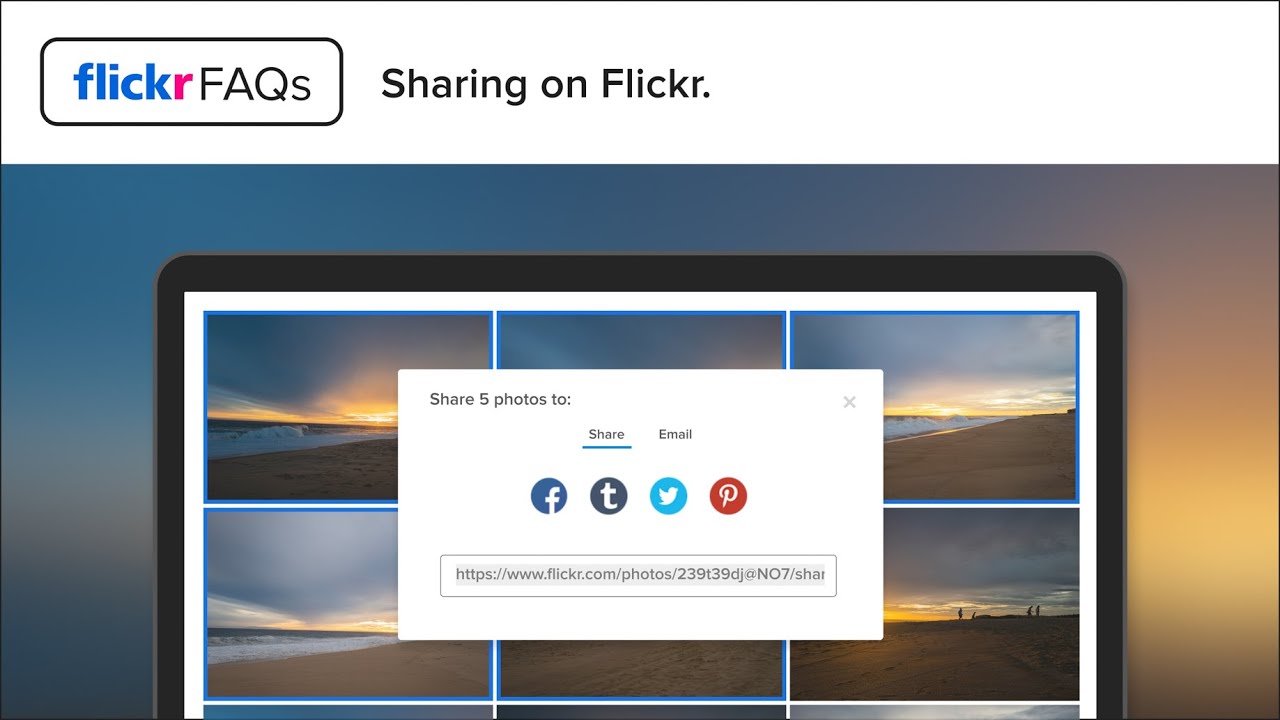Switch to the Email tab
The image size is (1280, 720).
pyautogui.click(x=675, y=435)
